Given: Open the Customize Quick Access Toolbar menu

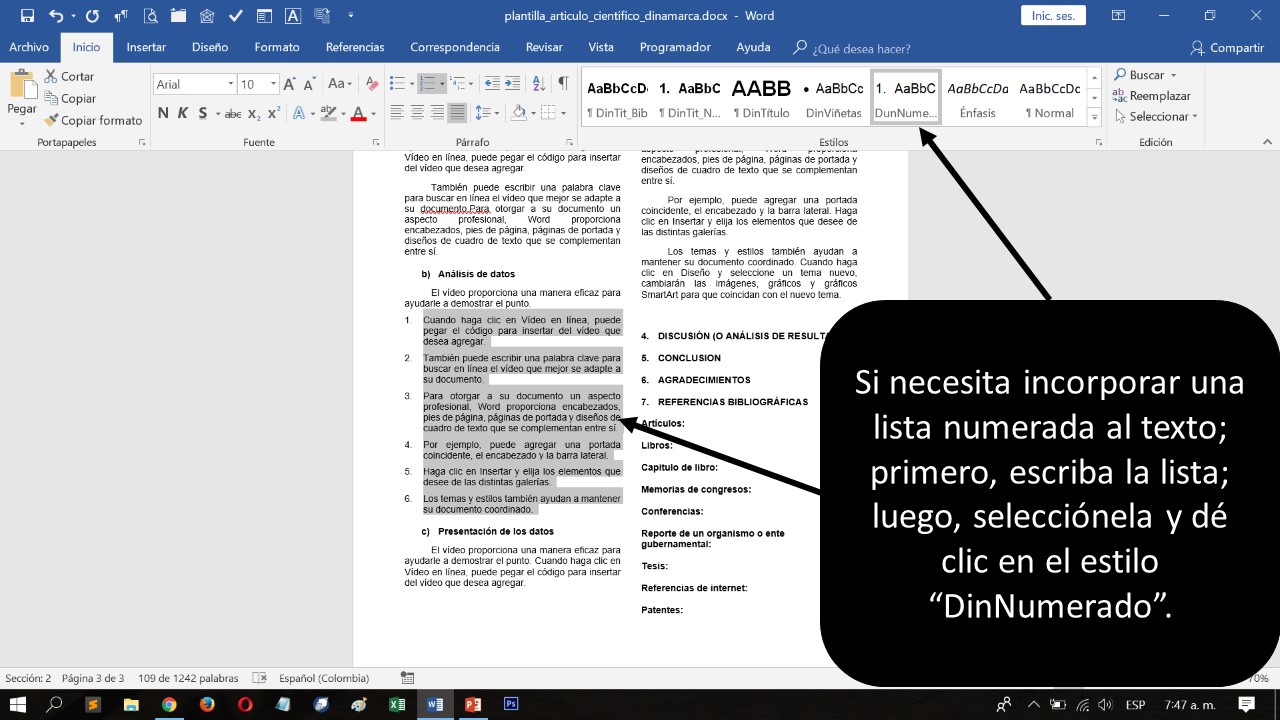Looking at the screenshot, I should pos(350,16).
